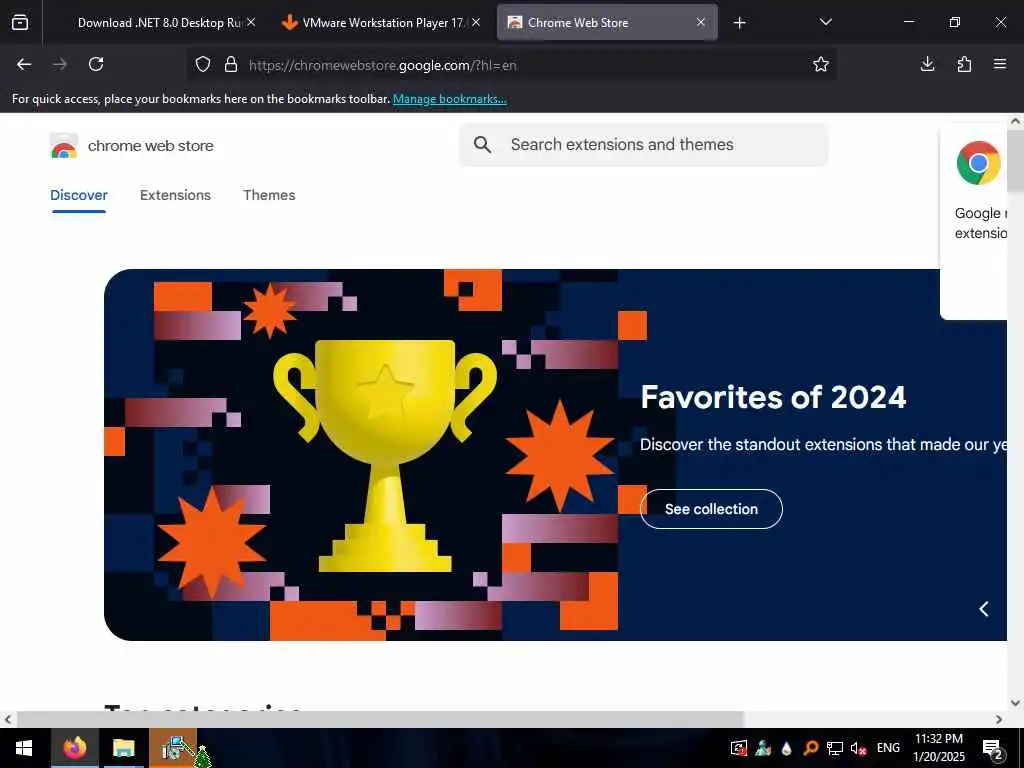Open Manage bookmarks link
Image resolution: width=1024 pixels, height=768 pixels.
pos(449,99)
